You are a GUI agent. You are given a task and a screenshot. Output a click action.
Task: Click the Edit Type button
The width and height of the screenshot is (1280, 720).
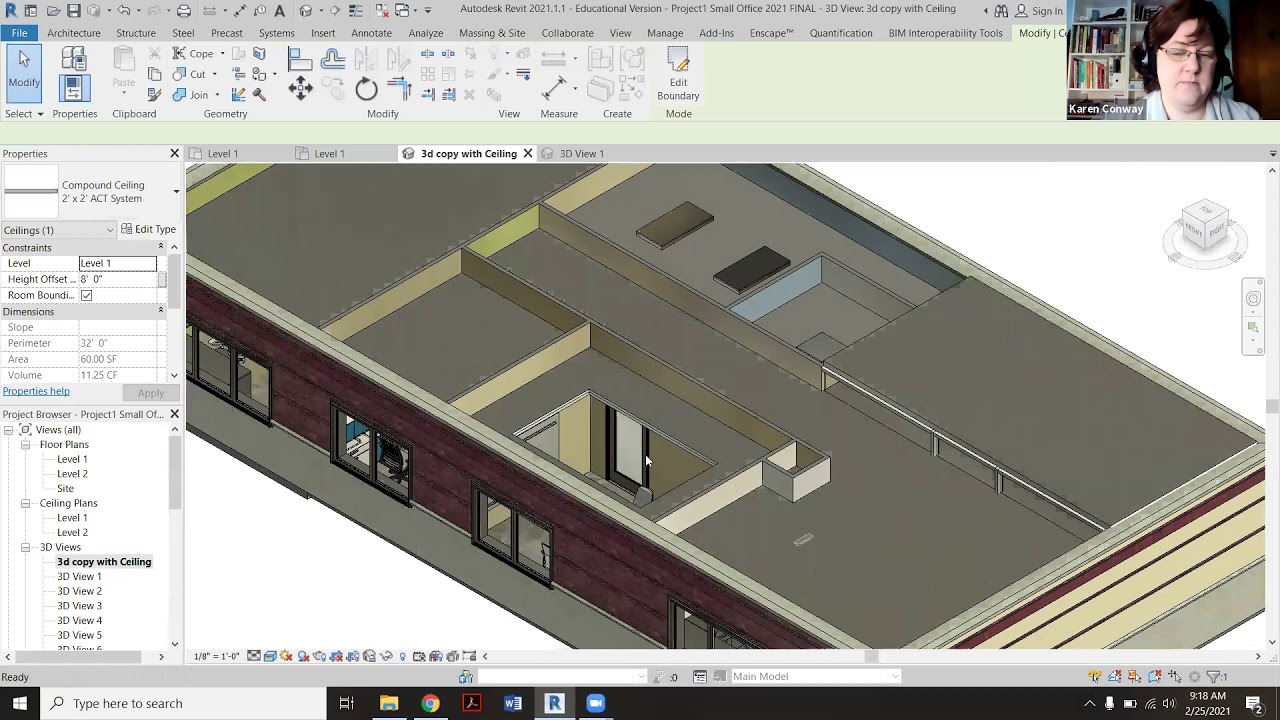pos(148,230)
